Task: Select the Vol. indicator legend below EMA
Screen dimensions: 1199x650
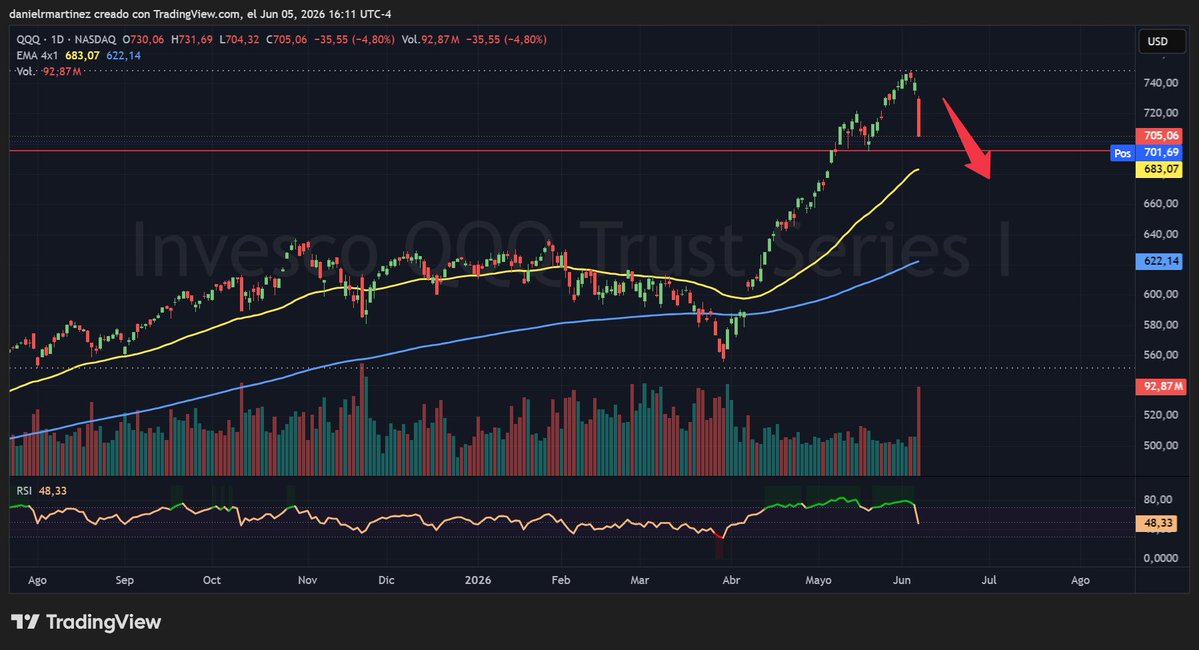Action: point(48,71)
